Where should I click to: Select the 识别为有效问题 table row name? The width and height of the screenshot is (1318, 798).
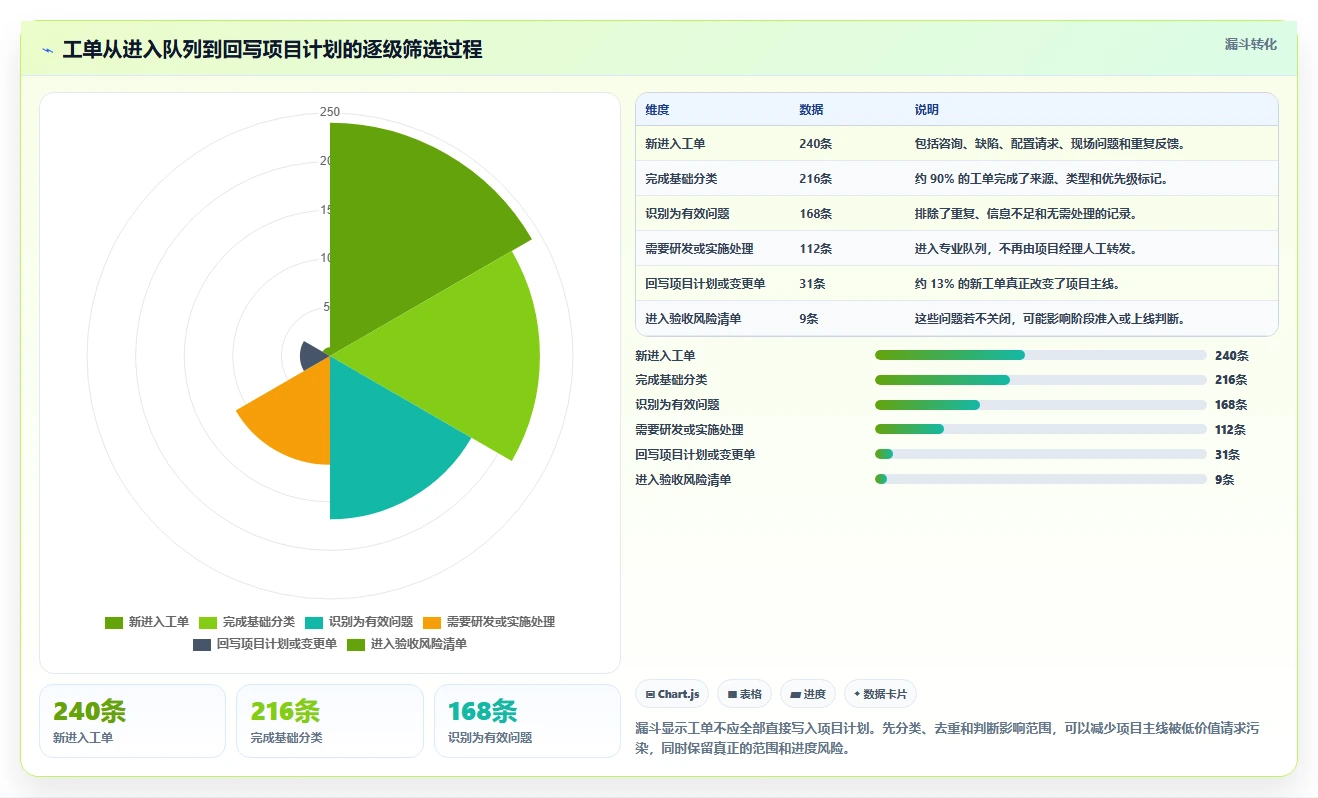[687, 214]
